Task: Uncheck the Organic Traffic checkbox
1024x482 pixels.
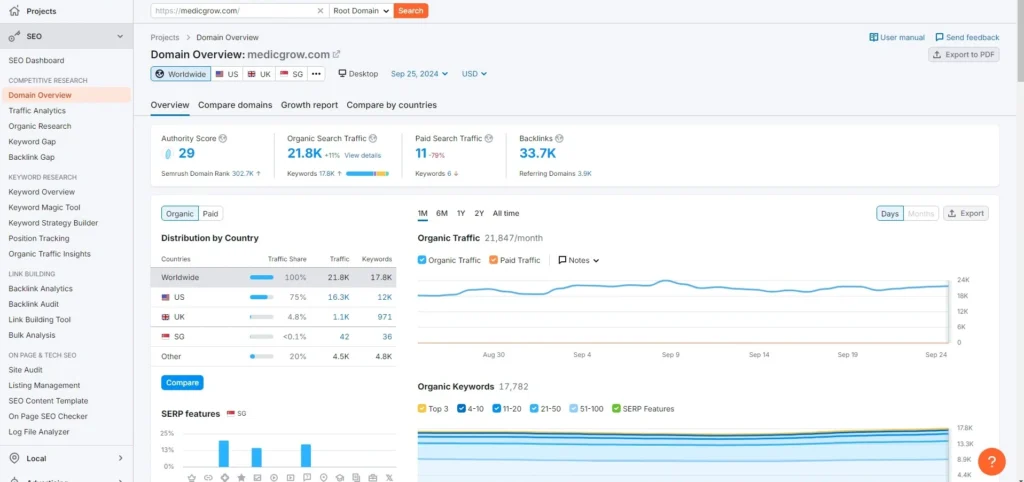Action: point(422,260)
